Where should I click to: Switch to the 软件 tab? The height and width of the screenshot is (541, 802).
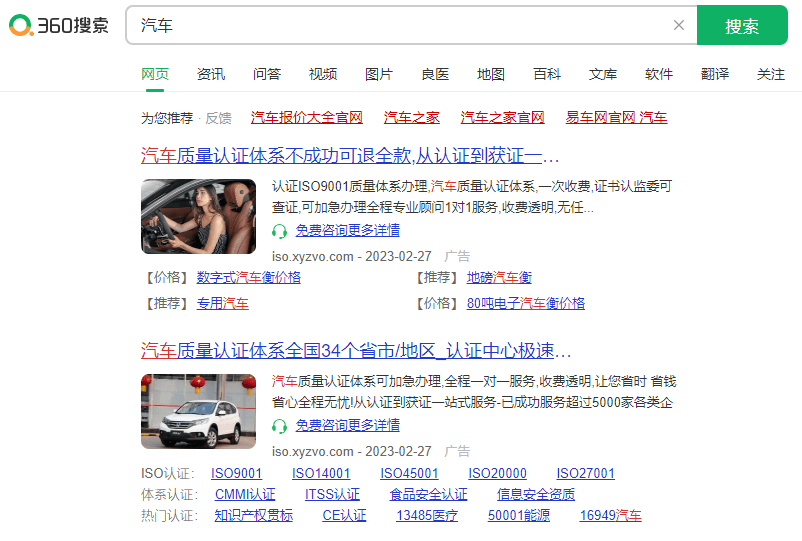coord(659,74)
